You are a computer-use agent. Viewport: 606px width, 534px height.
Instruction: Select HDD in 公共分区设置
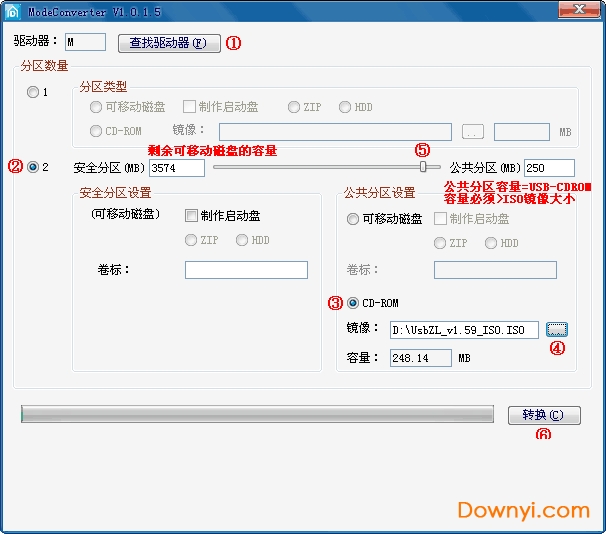tap(491, 243)
